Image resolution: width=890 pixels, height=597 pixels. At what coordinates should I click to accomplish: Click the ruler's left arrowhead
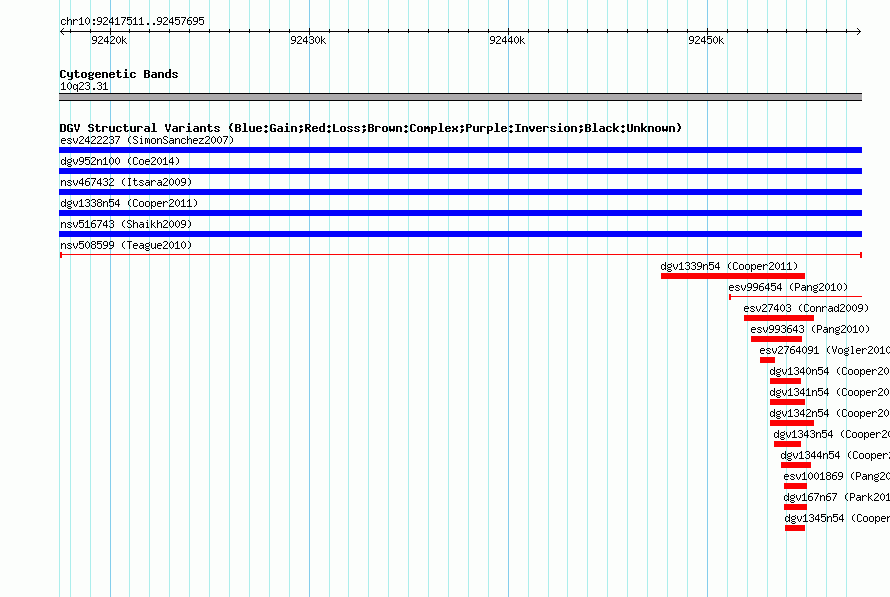pos(62,31)
